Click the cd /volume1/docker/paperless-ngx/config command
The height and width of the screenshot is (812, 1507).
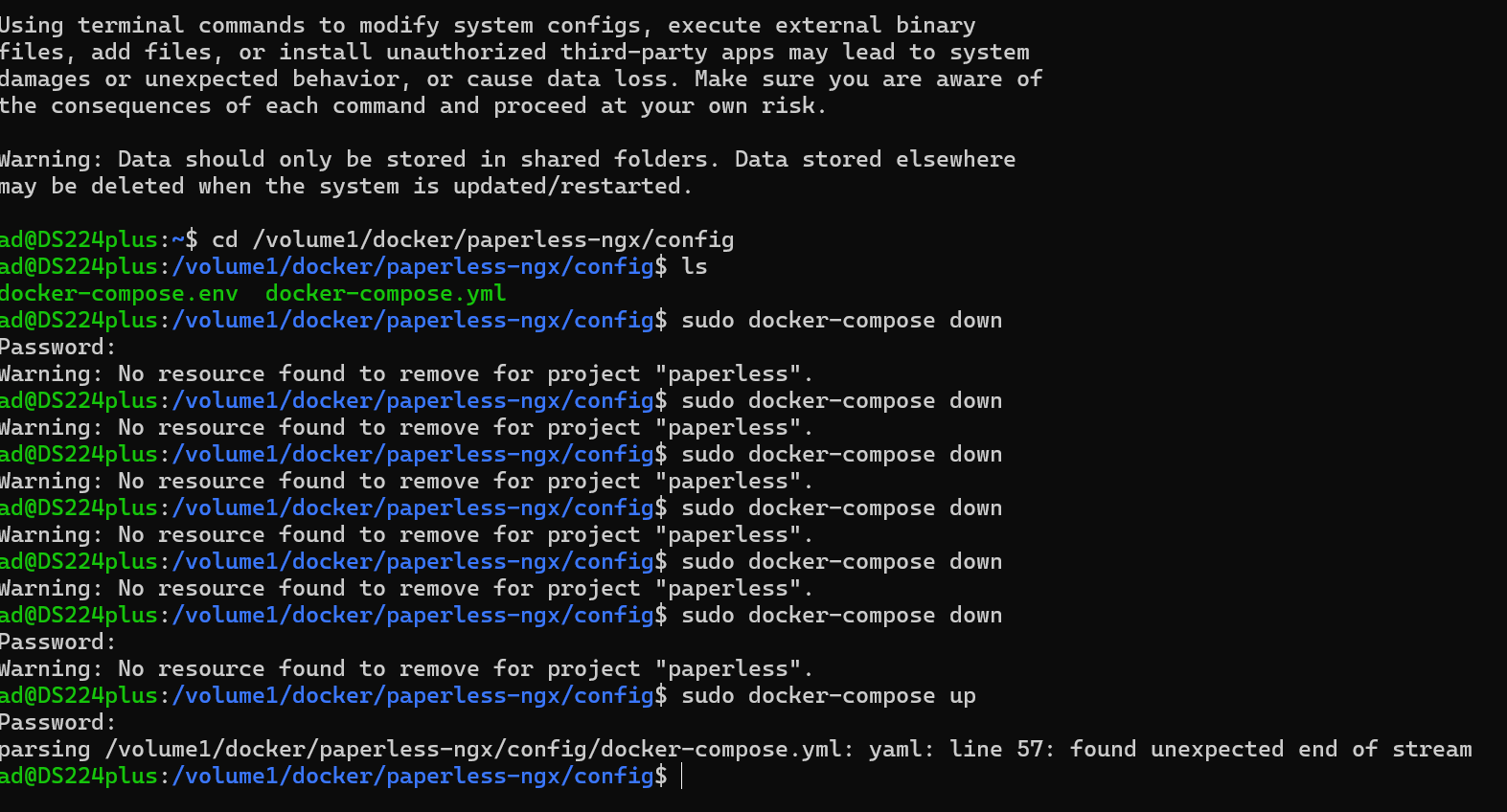click(472, 240)
